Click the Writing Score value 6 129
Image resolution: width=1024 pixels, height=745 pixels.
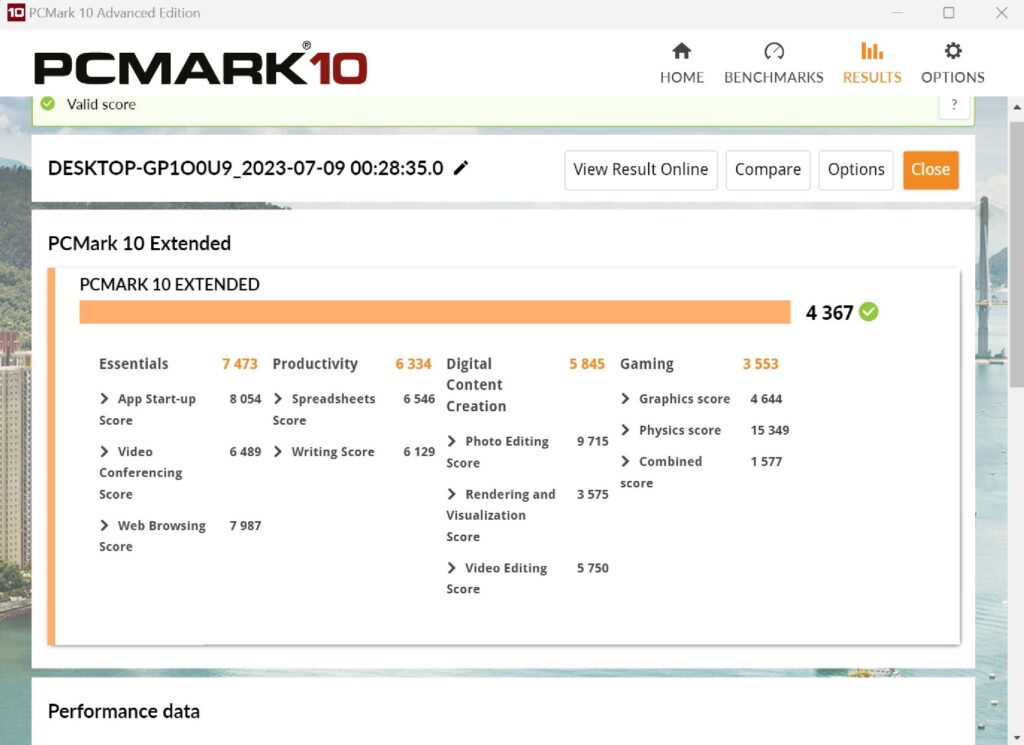(419, 452)
